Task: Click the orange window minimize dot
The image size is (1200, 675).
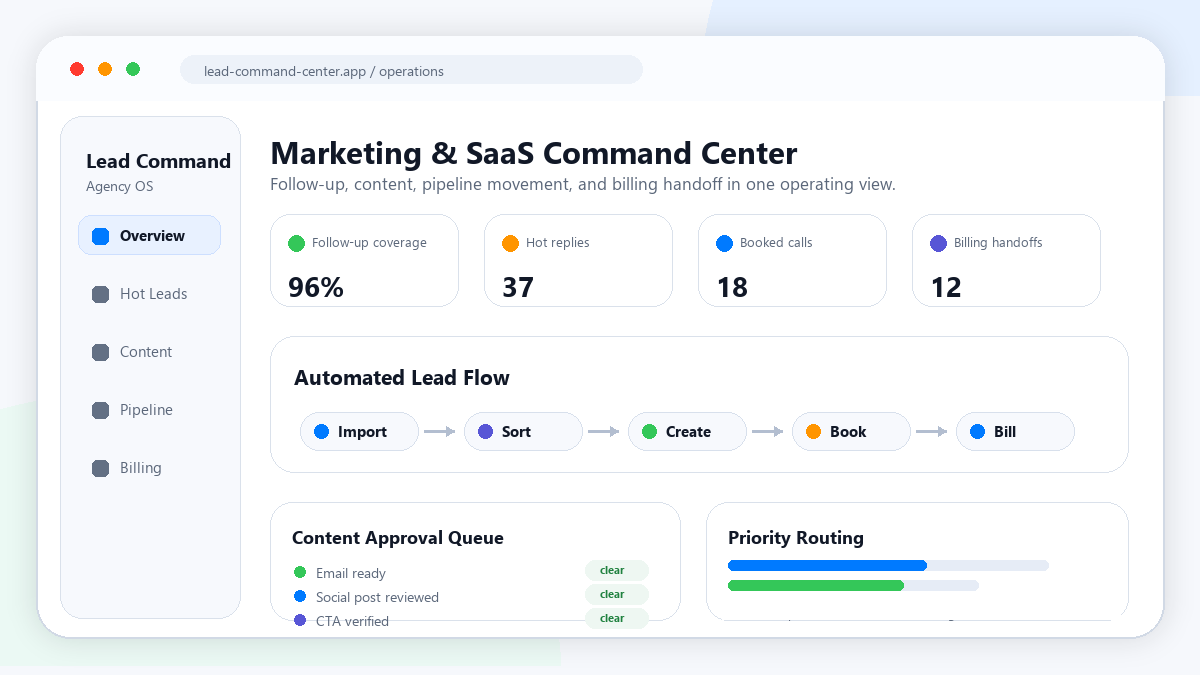Action: pos(105,69)
